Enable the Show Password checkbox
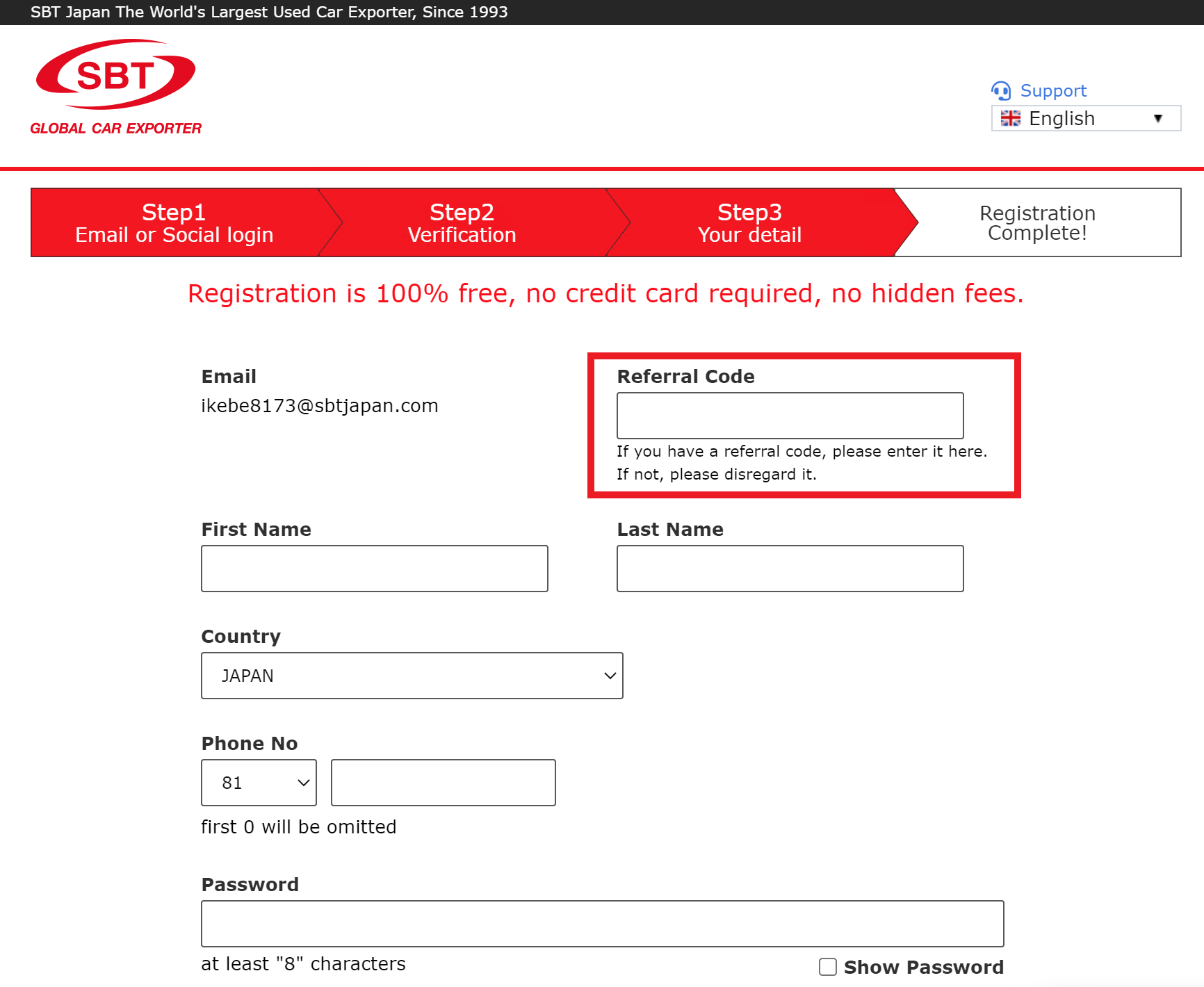The height and width of the screenshot is (987, 1204). pyautogui.click(x=827, y=967)
